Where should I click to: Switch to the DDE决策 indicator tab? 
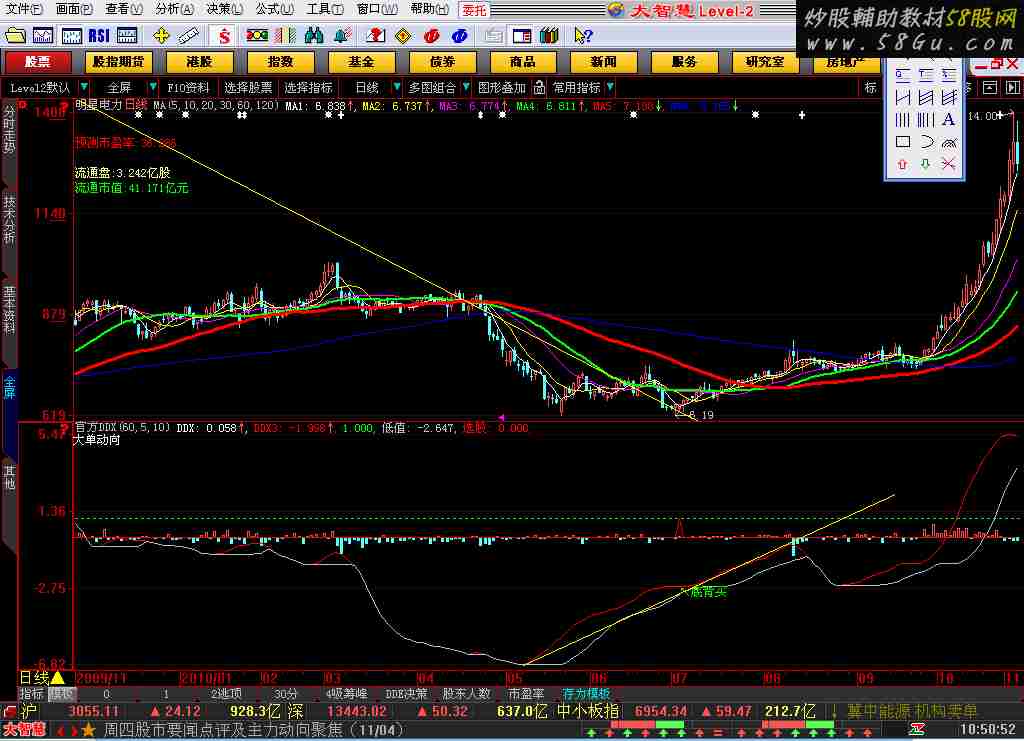coord(406,693)
